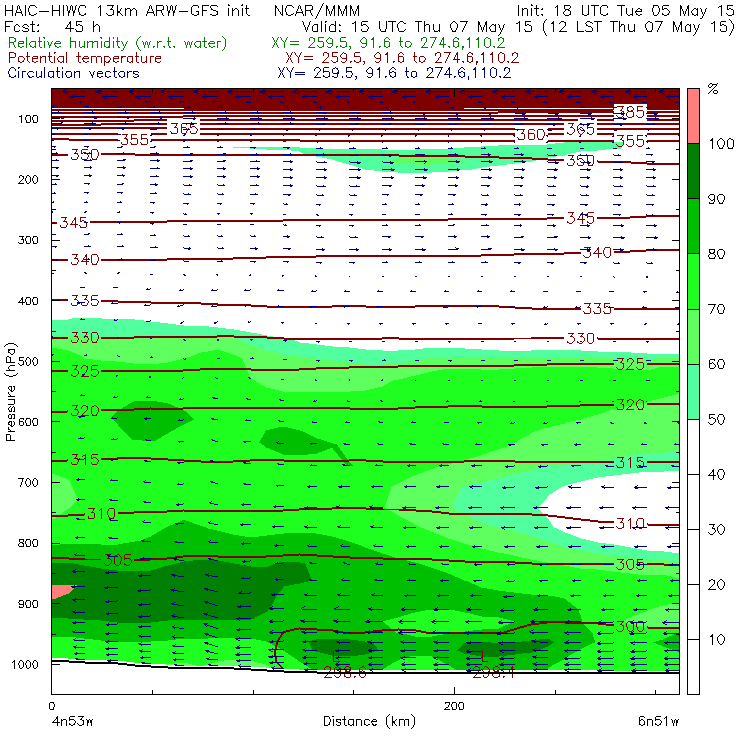Image resolution: width=740 pixels, height=740 pixels.
Task: Click the '300' contour label
Action: [x=630, y=626]
